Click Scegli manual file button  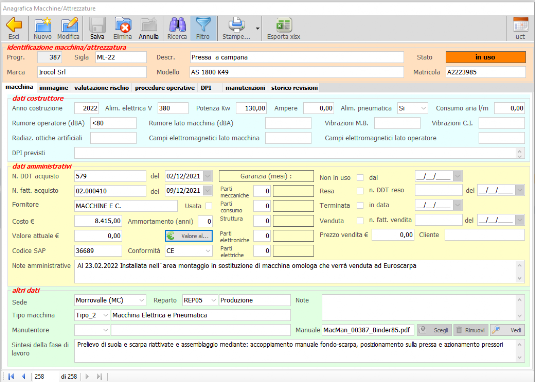[x=434, y=330]
